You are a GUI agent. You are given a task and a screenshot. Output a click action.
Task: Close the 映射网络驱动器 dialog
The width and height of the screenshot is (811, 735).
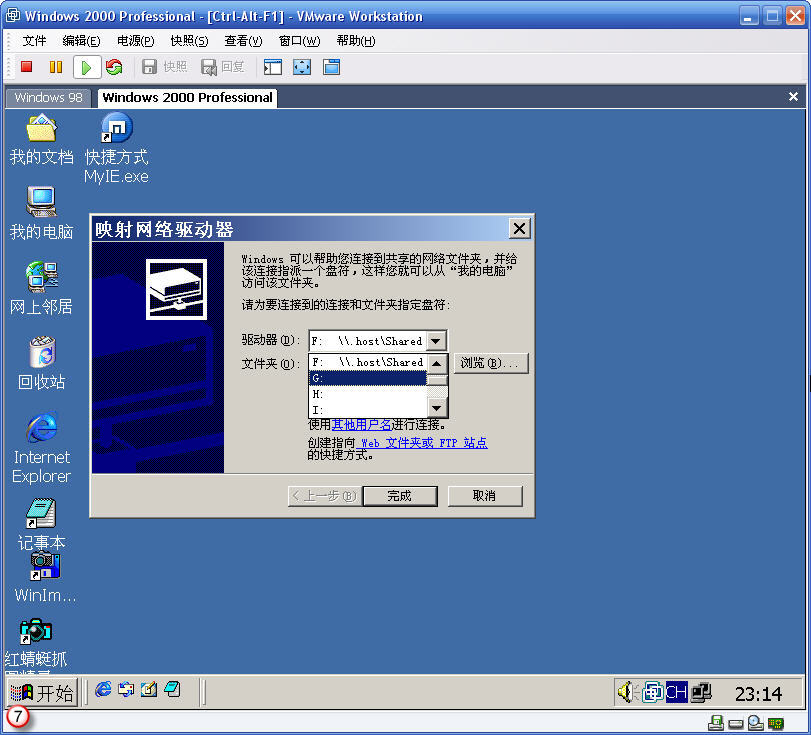(519, 229)
